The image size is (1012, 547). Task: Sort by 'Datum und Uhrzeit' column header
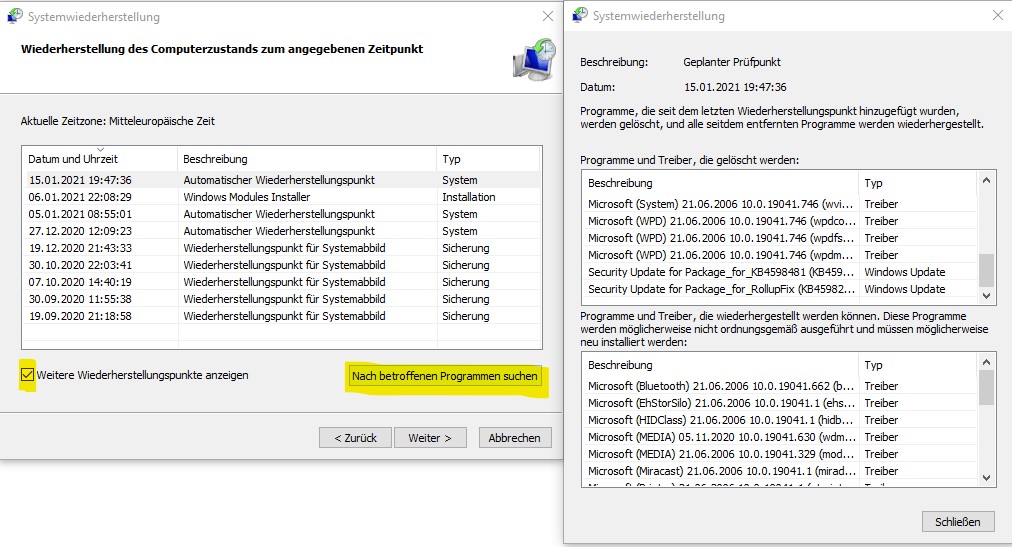(99, 159)
